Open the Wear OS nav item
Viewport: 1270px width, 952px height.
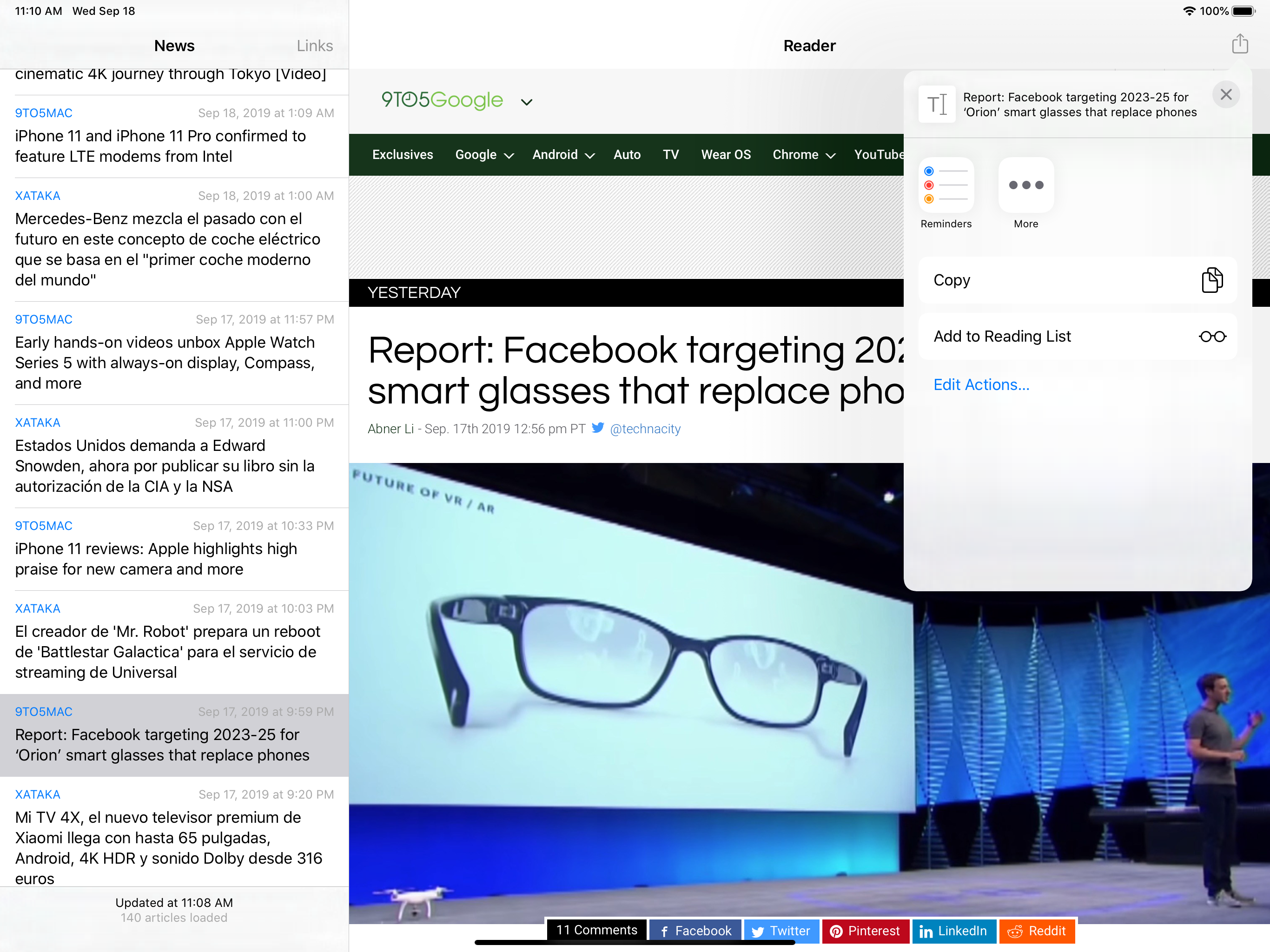[x=726, y=154]
